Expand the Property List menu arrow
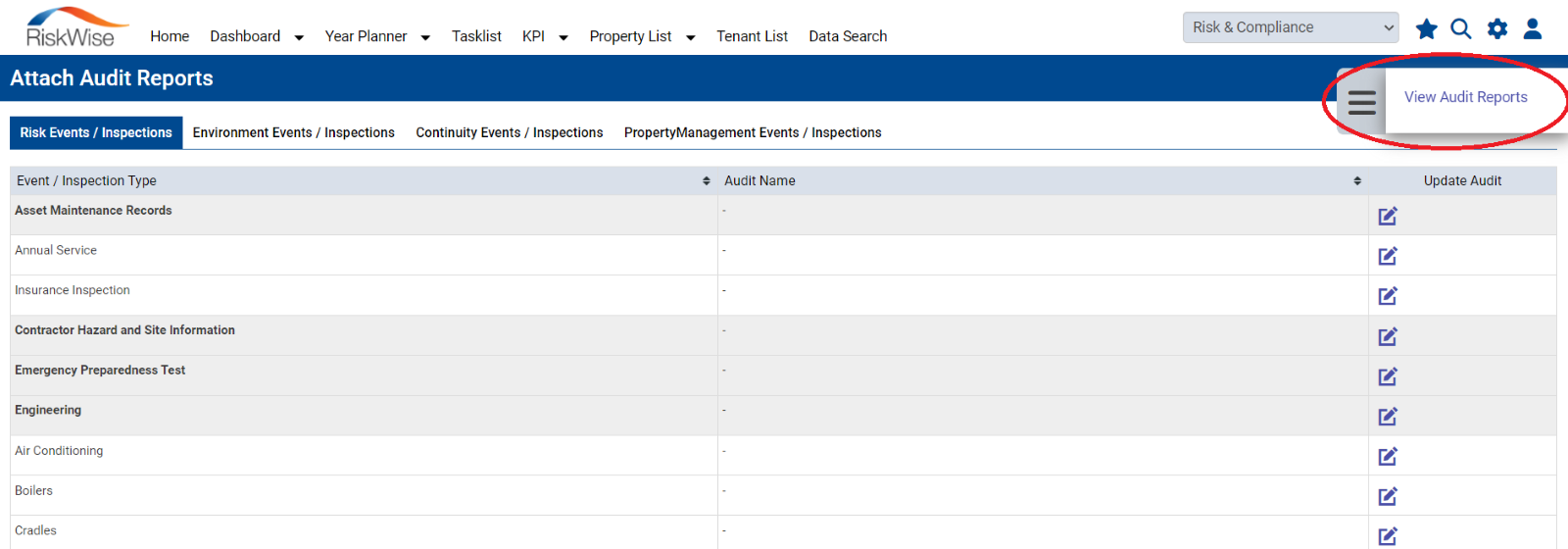 coord(690,38)
